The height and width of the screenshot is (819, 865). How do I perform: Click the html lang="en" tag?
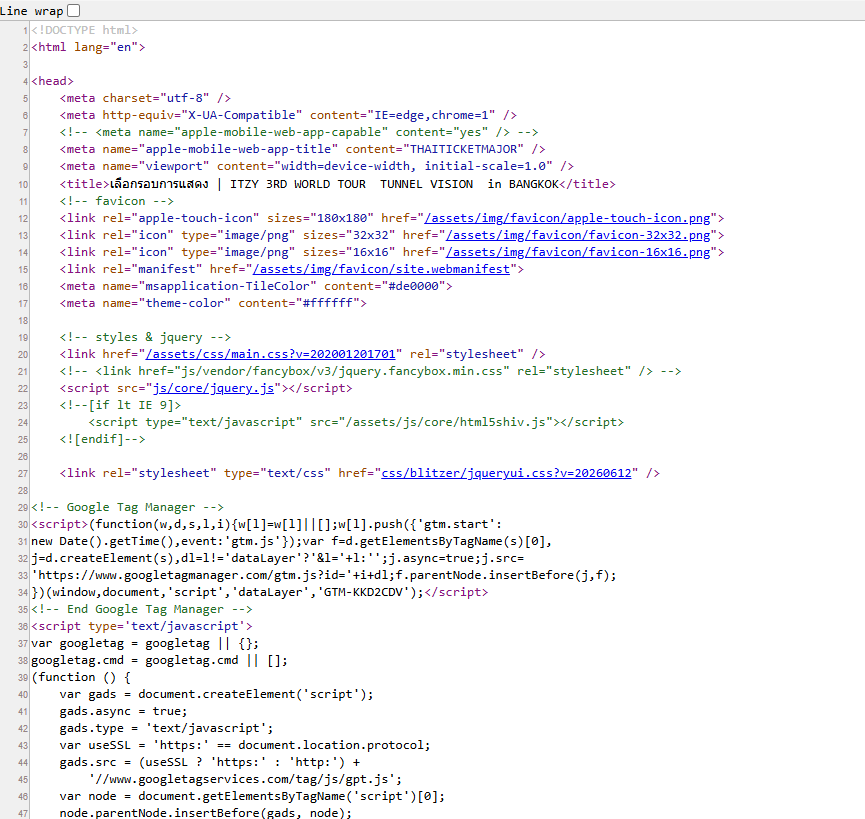coord(88,47)
